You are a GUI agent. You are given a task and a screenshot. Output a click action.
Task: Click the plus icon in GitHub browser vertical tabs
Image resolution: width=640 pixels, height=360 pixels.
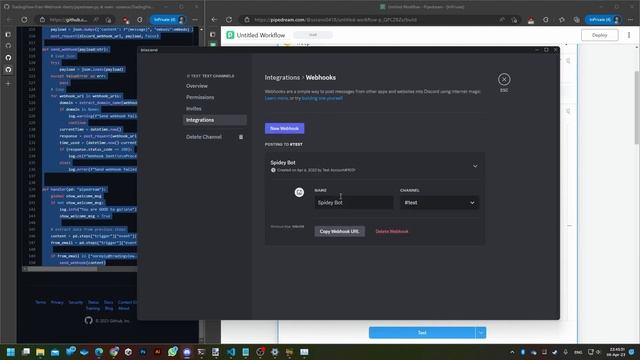[x=8, y=83]
